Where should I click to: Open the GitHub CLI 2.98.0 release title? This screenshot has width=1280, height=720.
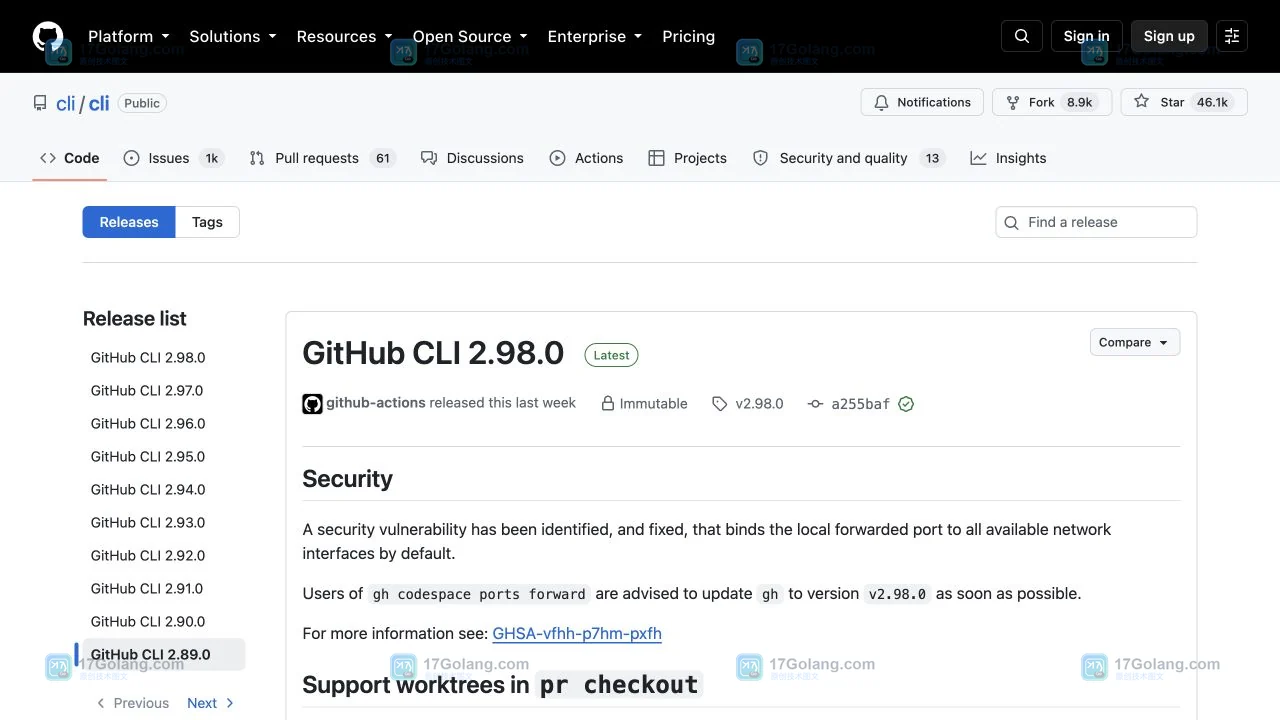[433, 353]
